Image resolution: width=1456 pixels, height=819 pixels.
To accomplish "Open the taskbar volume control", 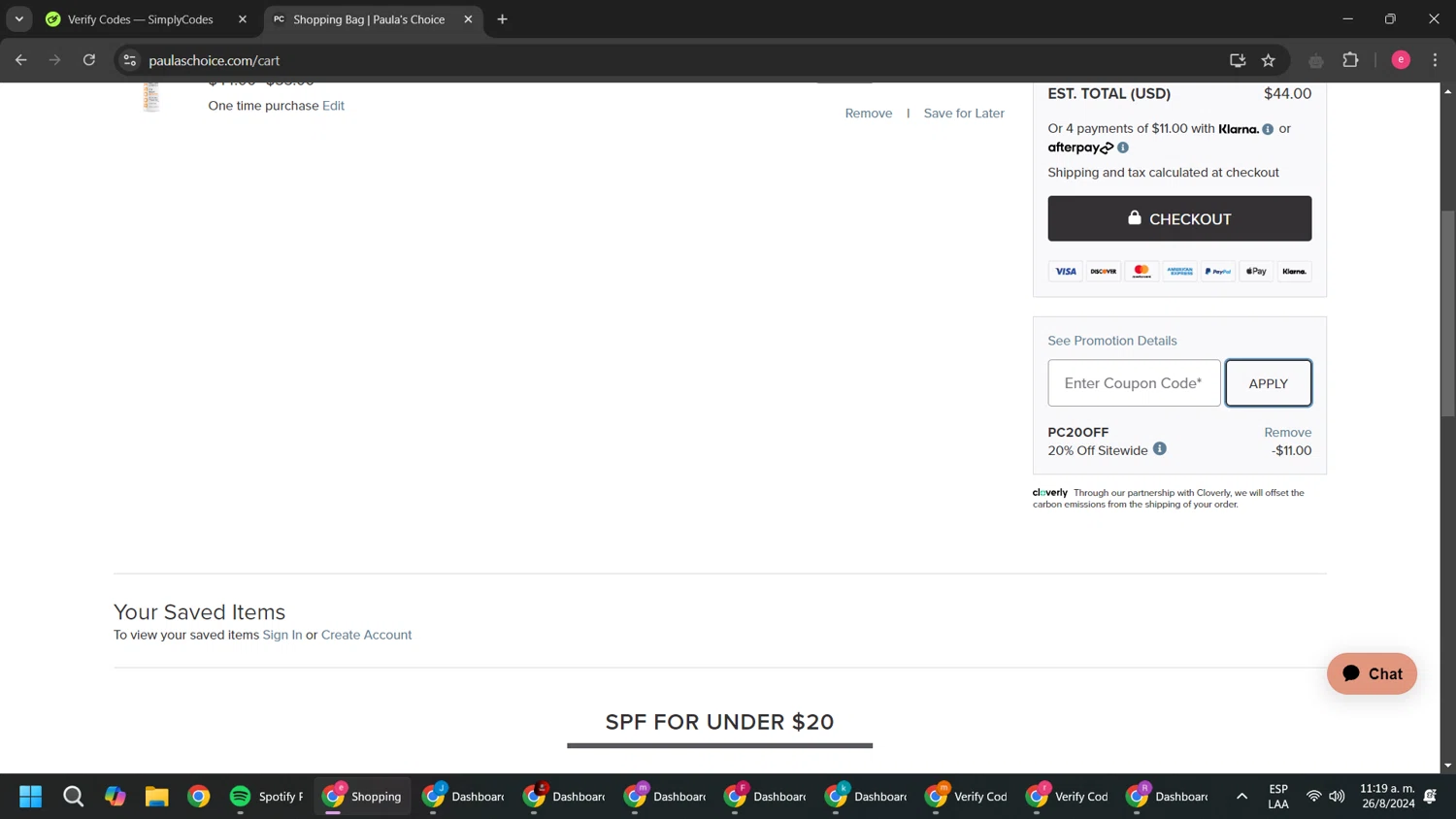I will [x=1337, y=797].
